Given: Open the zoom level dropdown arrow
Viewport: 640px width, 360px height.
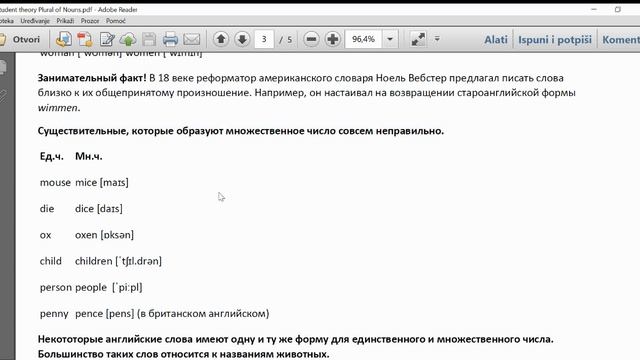Looking at the screenshot, I should click(390, 39).
